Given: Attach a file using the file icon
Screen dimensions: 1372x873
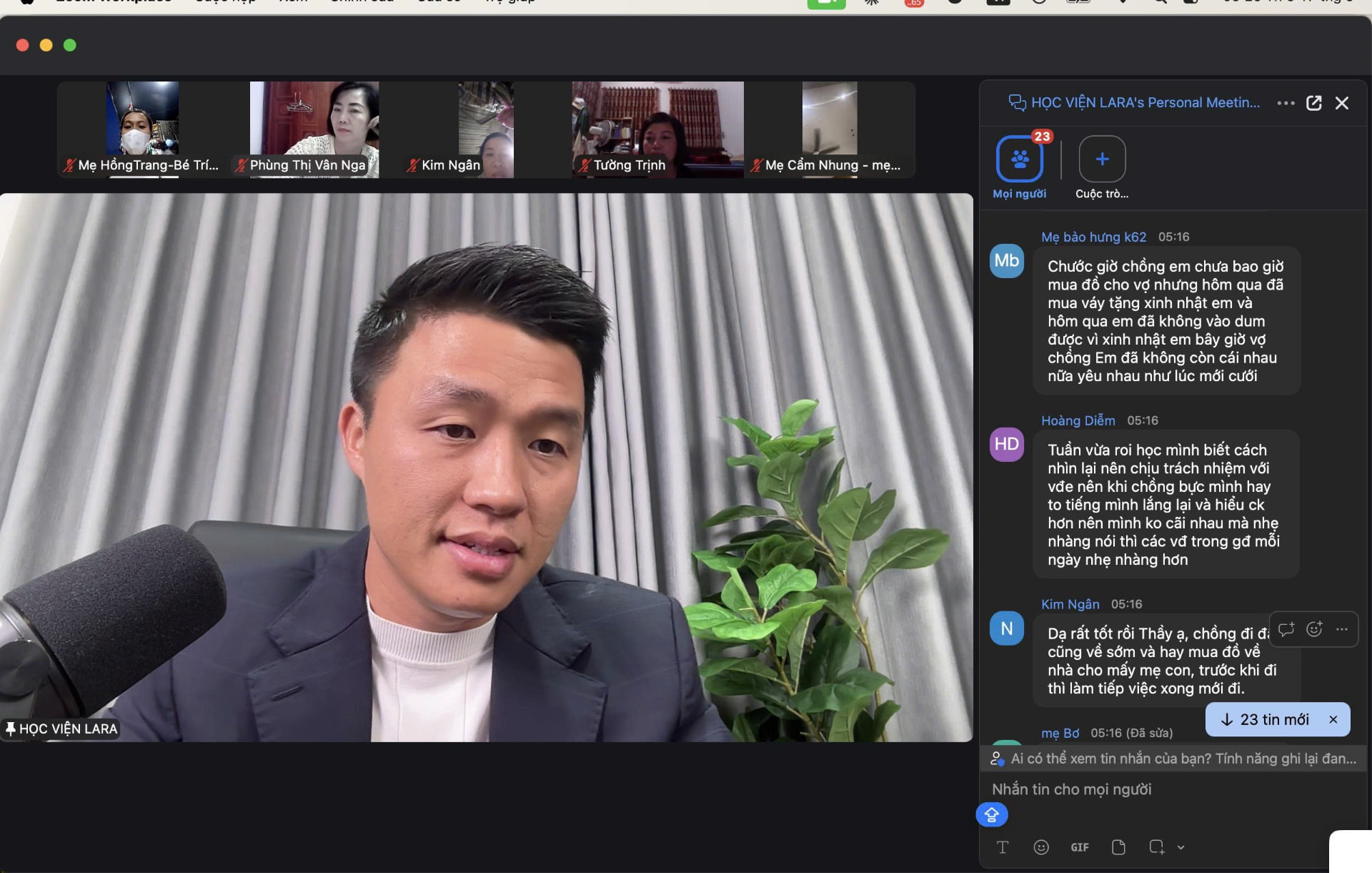Looking at the screenshot, I should (1118, 847).
